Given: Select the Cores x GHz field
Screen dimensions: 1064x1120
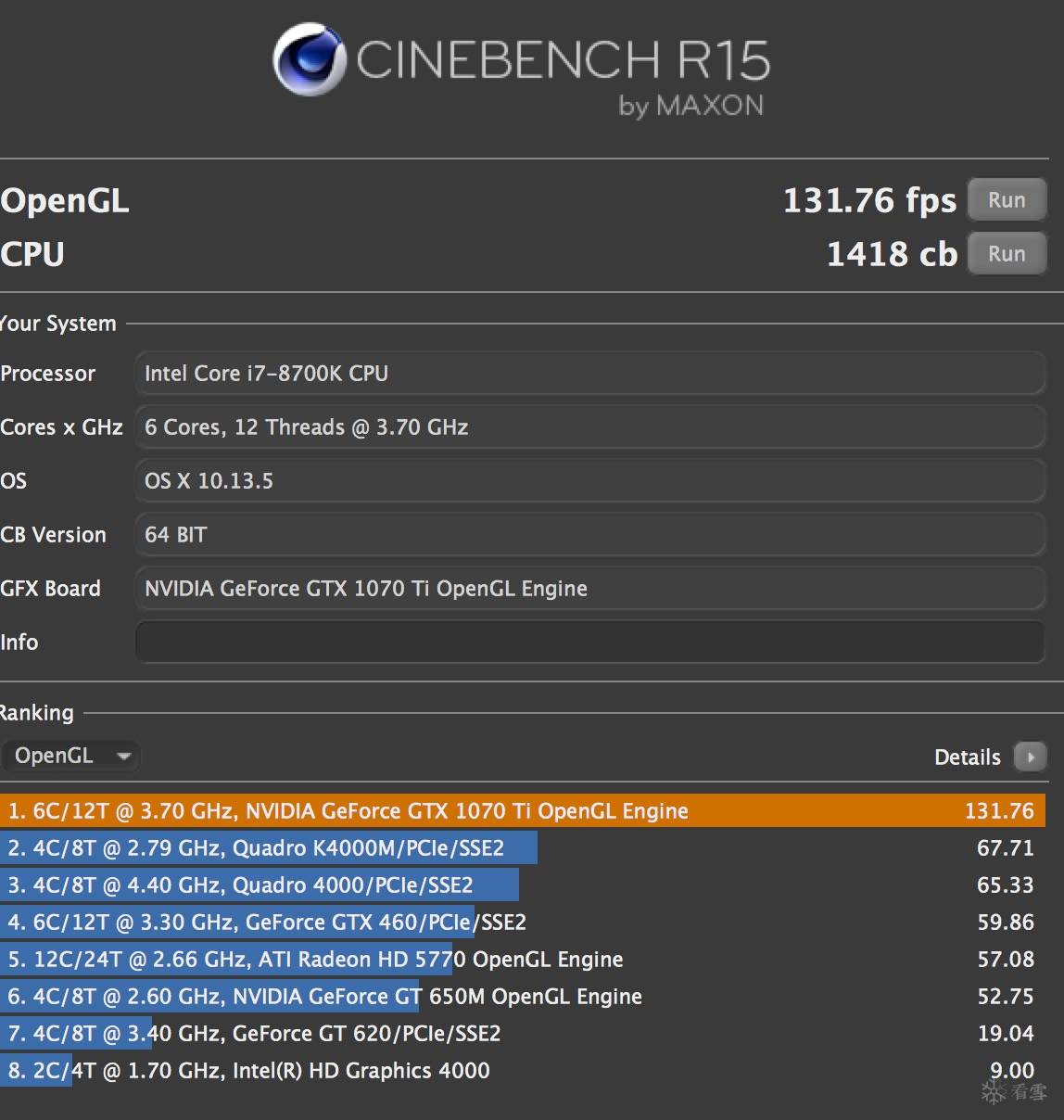Looking at the screenshot, I should click(589, 427).
